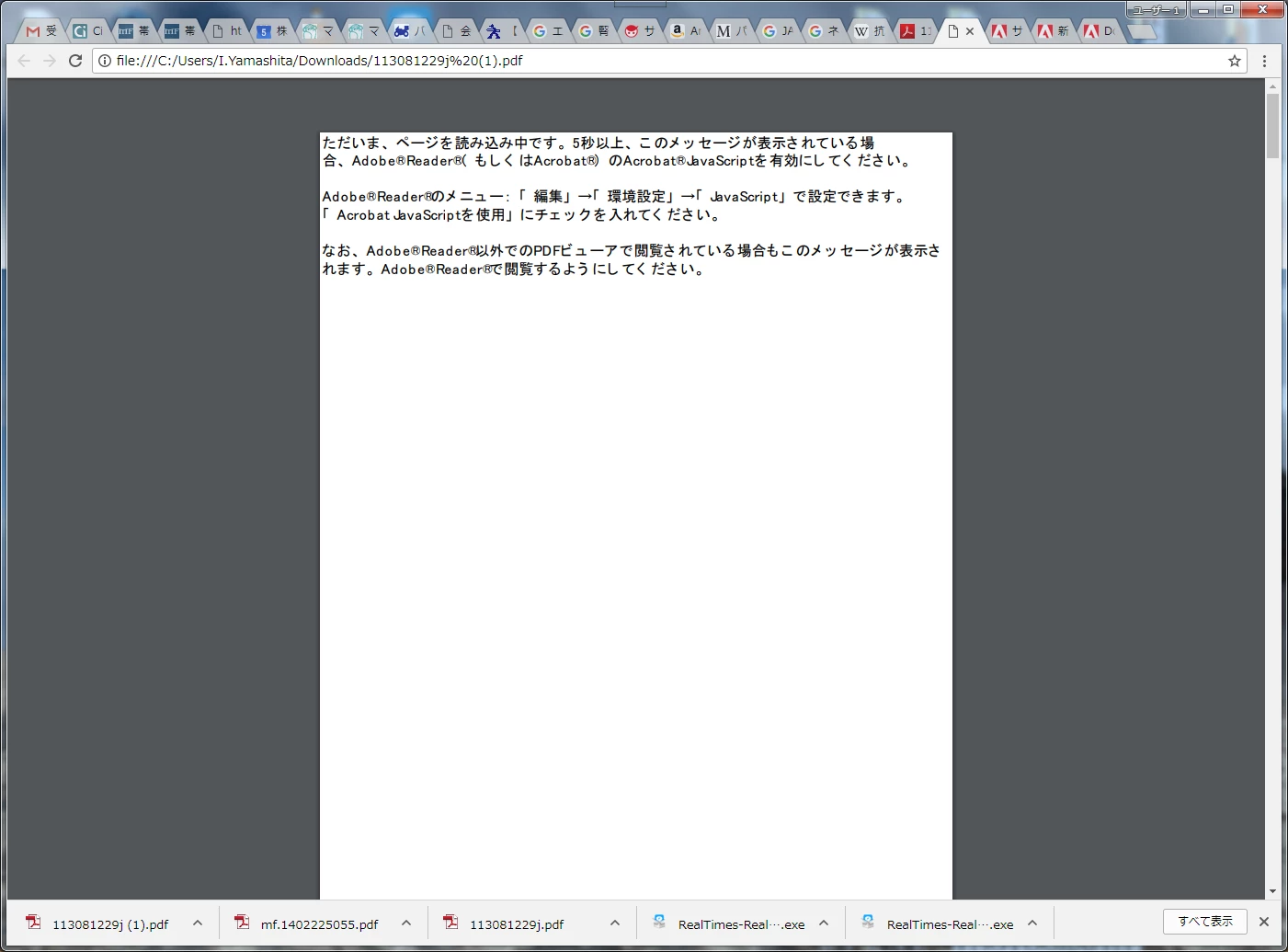The image size is (1288, 952).
Task: Open the Google tab labeled 腎
Action: pos(593,31)
